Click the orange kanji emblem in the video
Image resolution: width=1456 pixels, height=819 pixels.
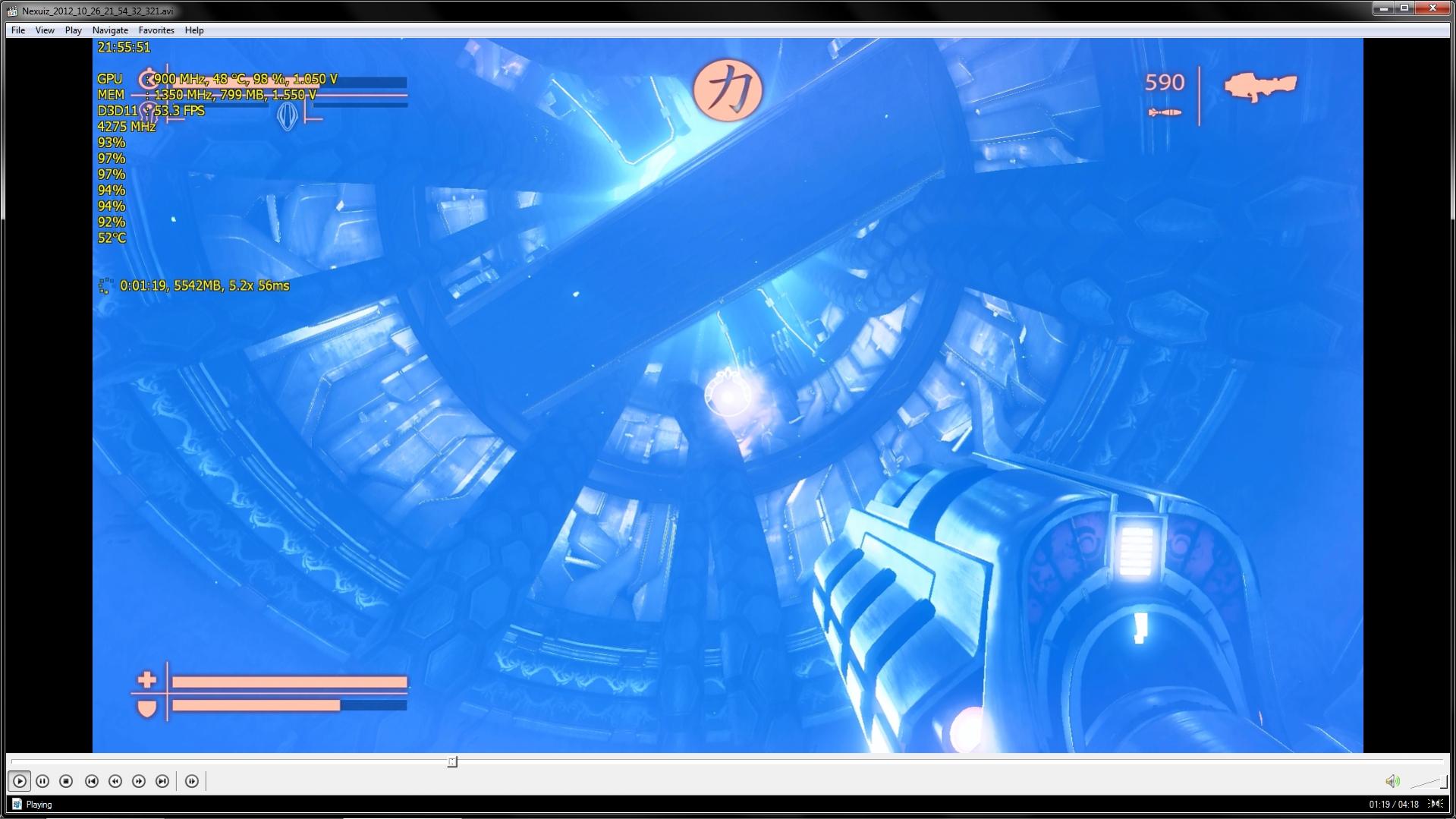(x=728, y=90)
